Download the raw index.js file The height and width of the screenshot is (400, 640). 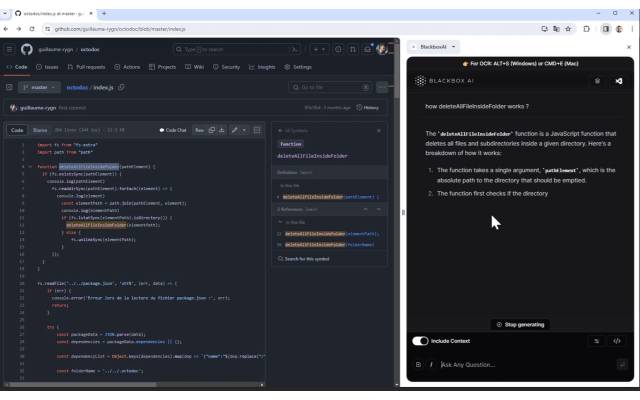coord(222,130)
